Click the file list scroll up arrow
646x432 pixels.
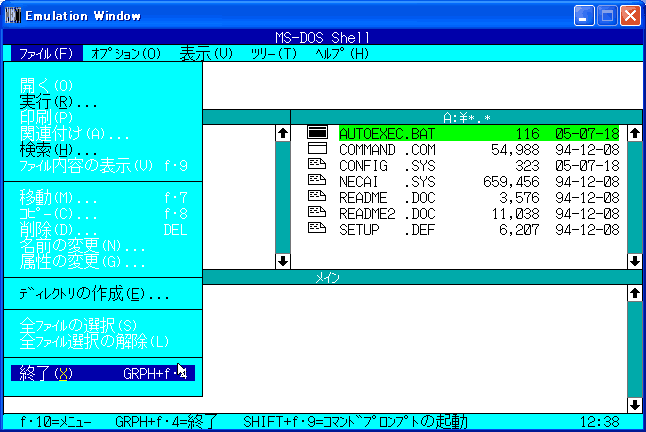click(x=635, y=133)
